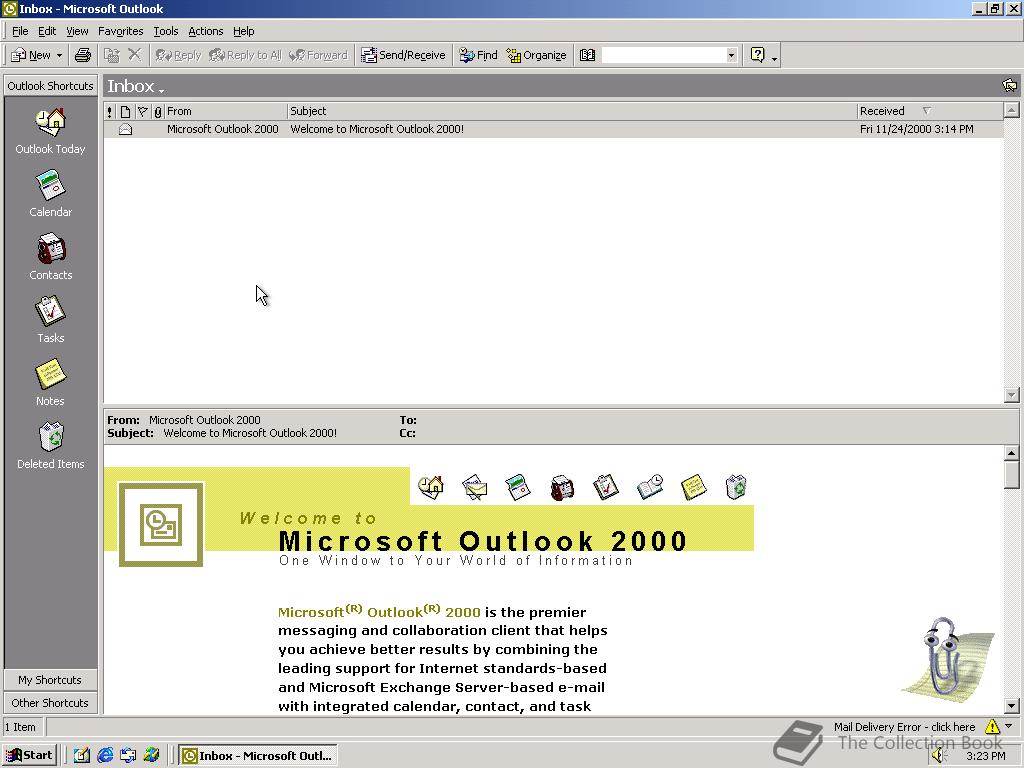
Task: Open the Edit menu
Action: [46, 31]
